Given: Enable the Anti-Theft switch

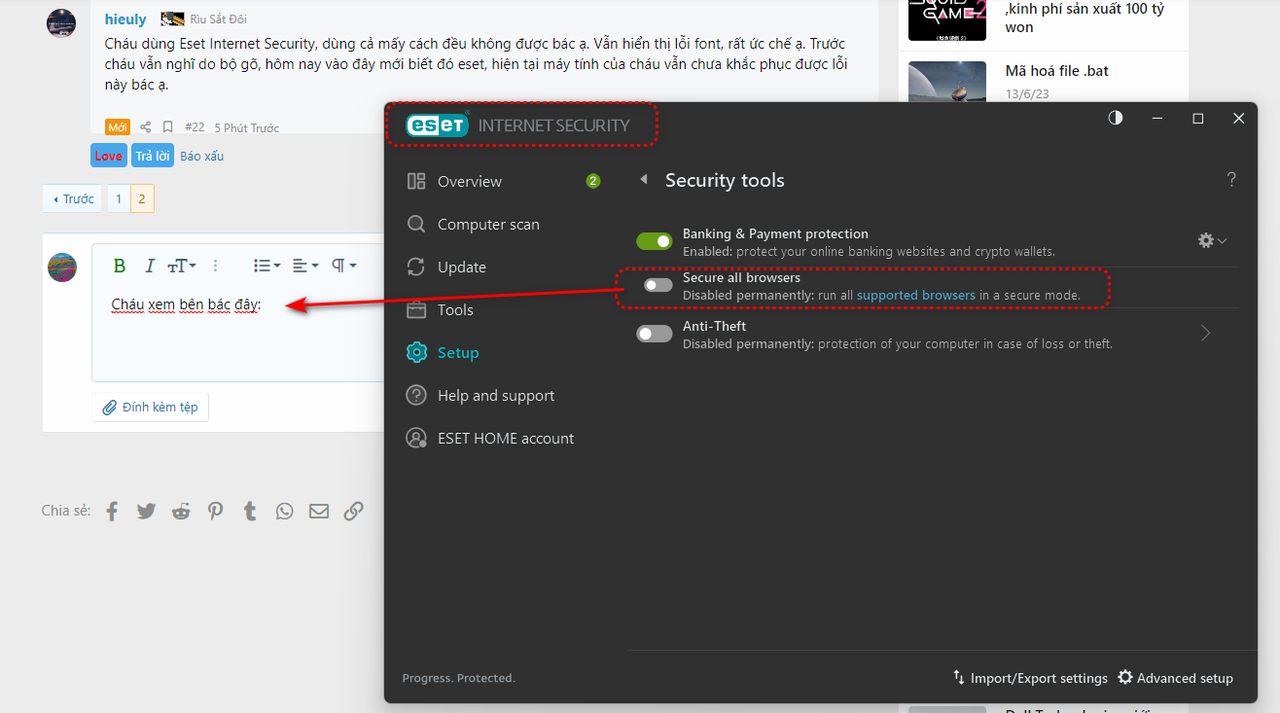Looking at the screenshot, I should pyautogui.click(x=654, y=333).
